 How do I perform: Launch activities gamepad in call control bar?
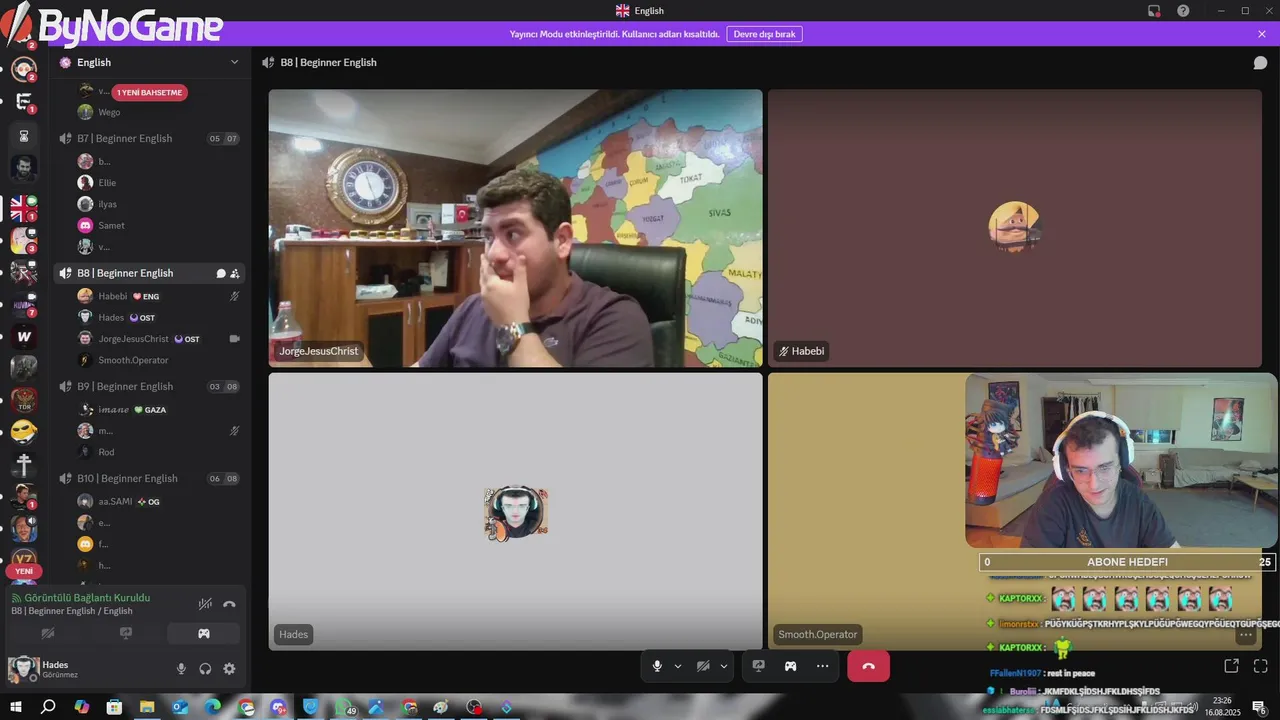tap(790, 666)
